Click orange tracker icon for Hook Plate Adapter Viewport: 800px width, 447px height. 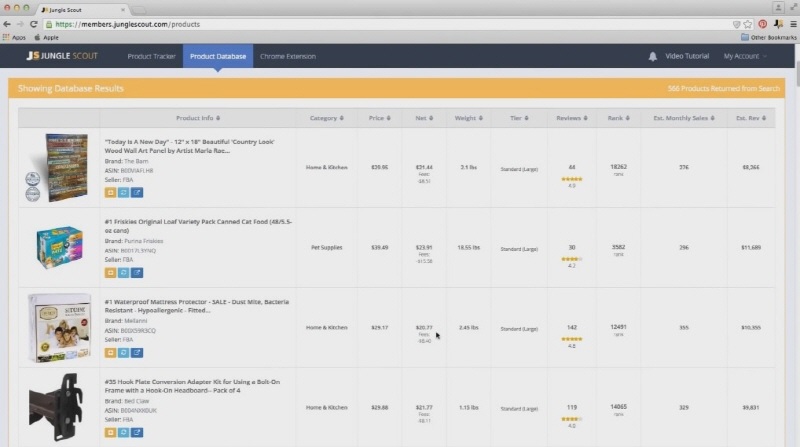pyautogui.click(x=110, y=432)
